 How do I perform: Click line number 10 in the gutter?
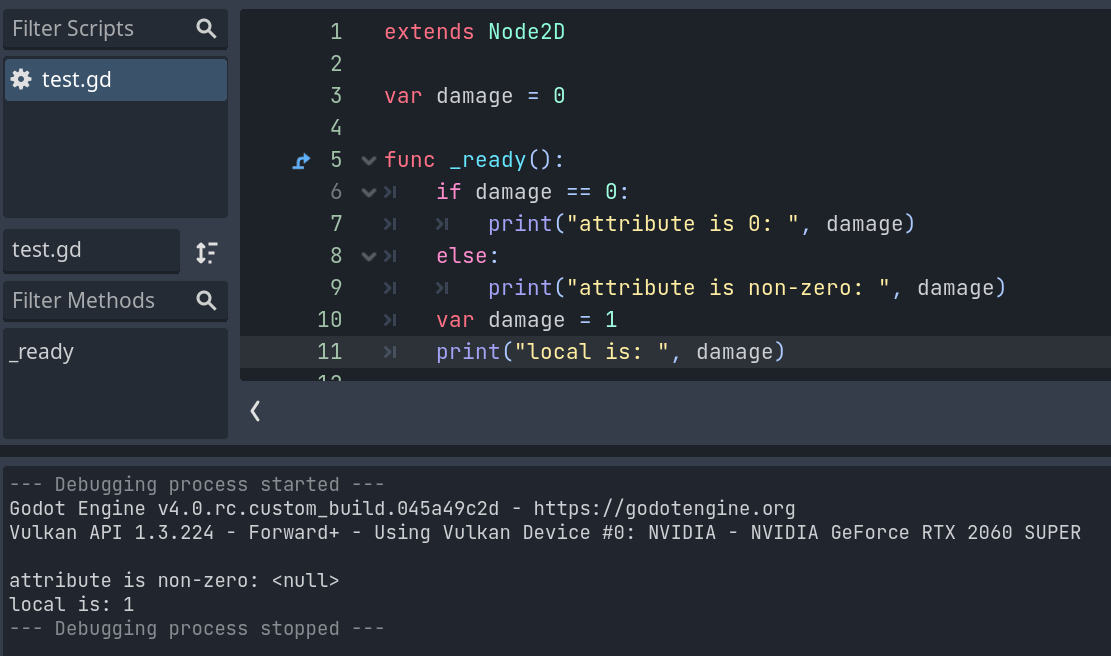tap(329, 319)
